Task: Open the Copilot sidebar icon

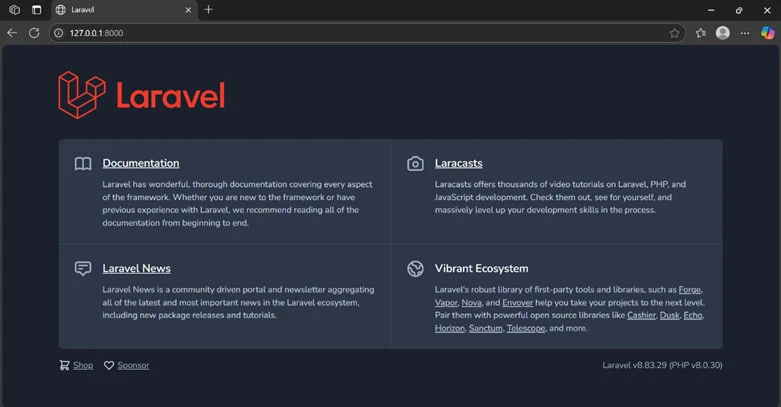Action: 768,33
